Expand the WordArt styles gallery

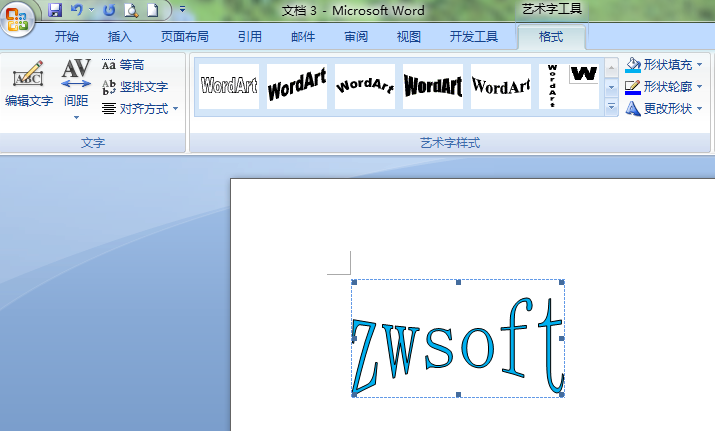pos(611,108)
